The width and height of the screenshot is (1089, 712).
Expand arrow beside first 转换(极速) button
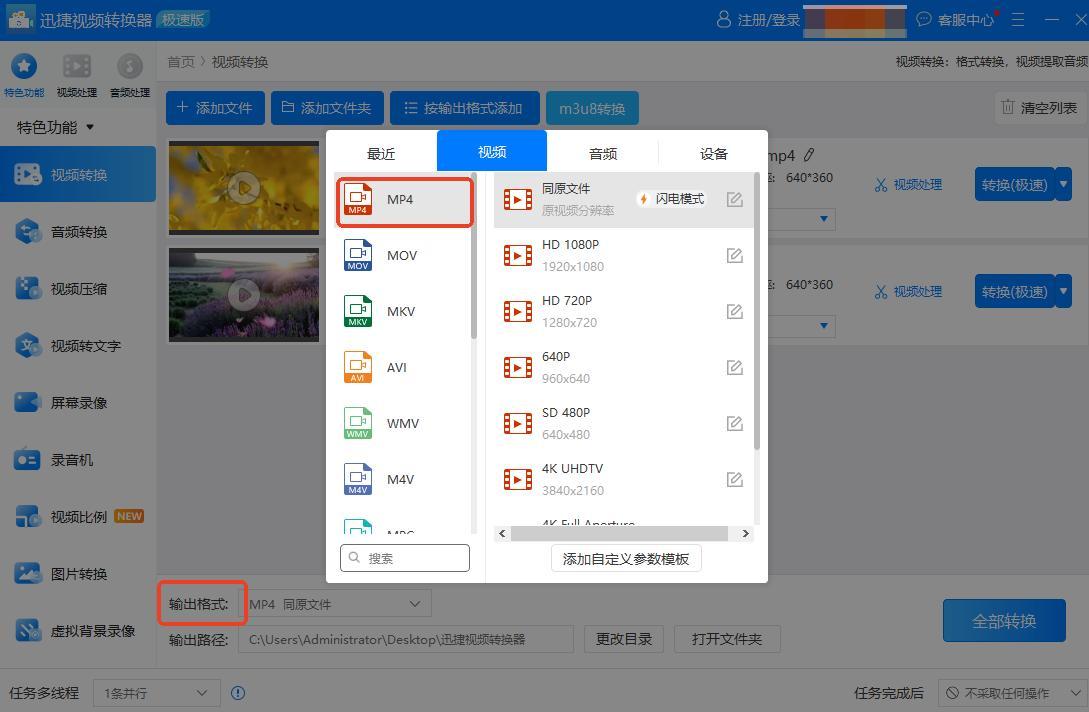[x=1063, y=183]
